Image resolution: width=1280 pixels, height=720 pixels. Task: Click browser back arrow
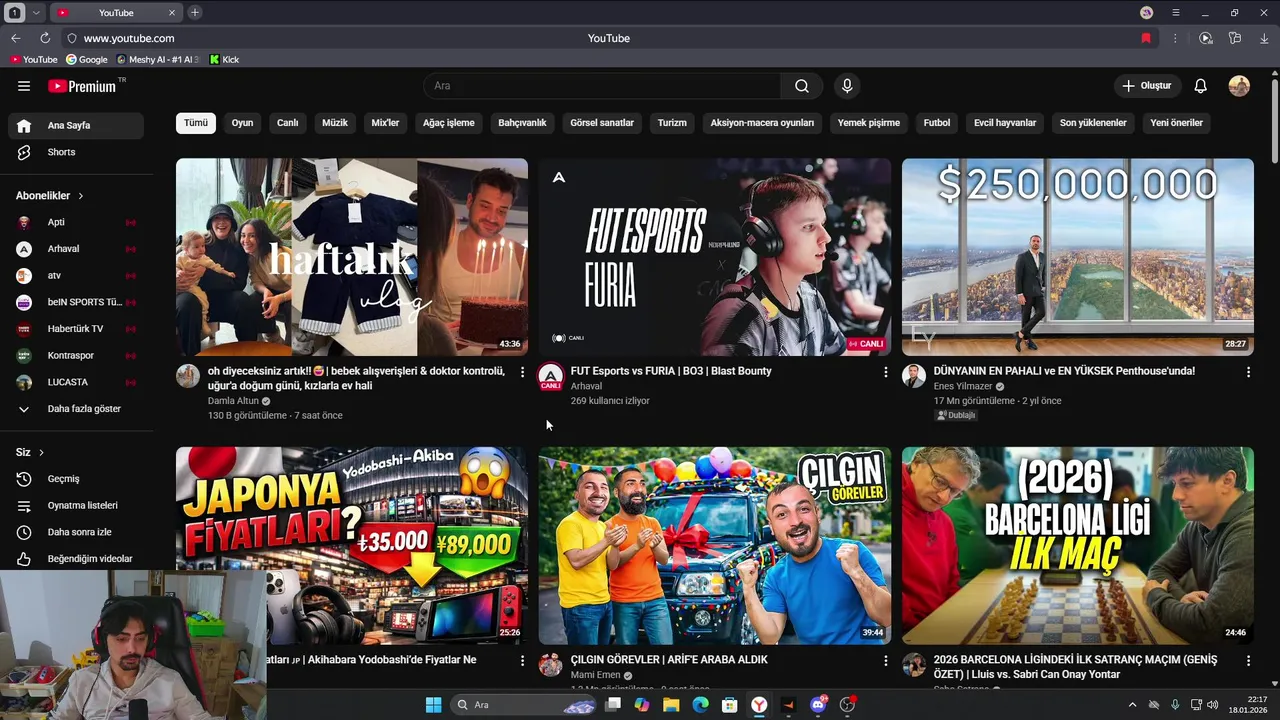click(15, 38)
